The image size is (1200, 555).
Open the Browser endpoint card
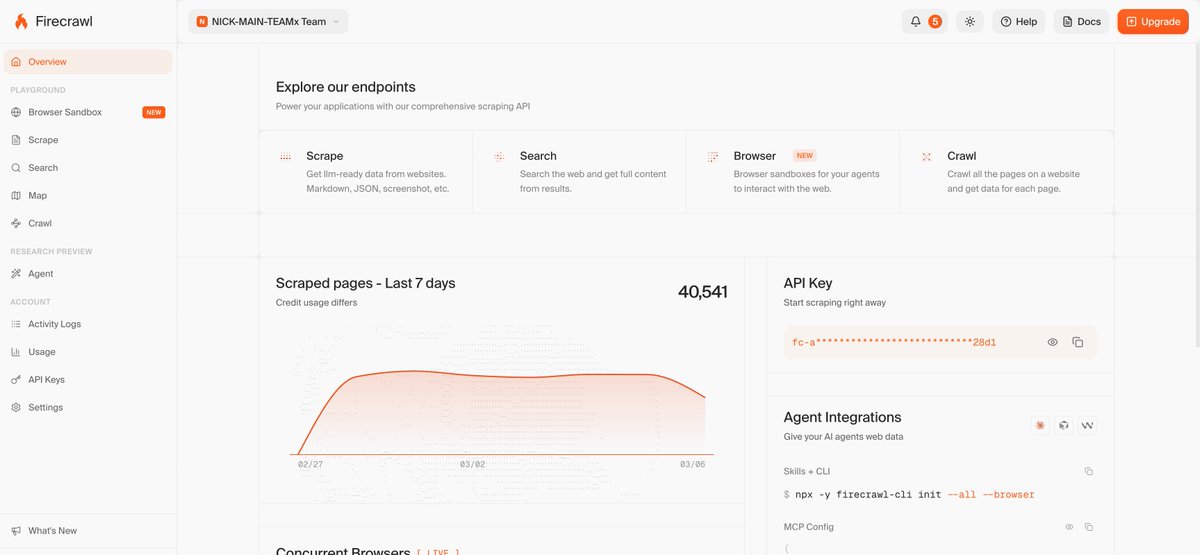pyautogui.click(x=794, y=172)
